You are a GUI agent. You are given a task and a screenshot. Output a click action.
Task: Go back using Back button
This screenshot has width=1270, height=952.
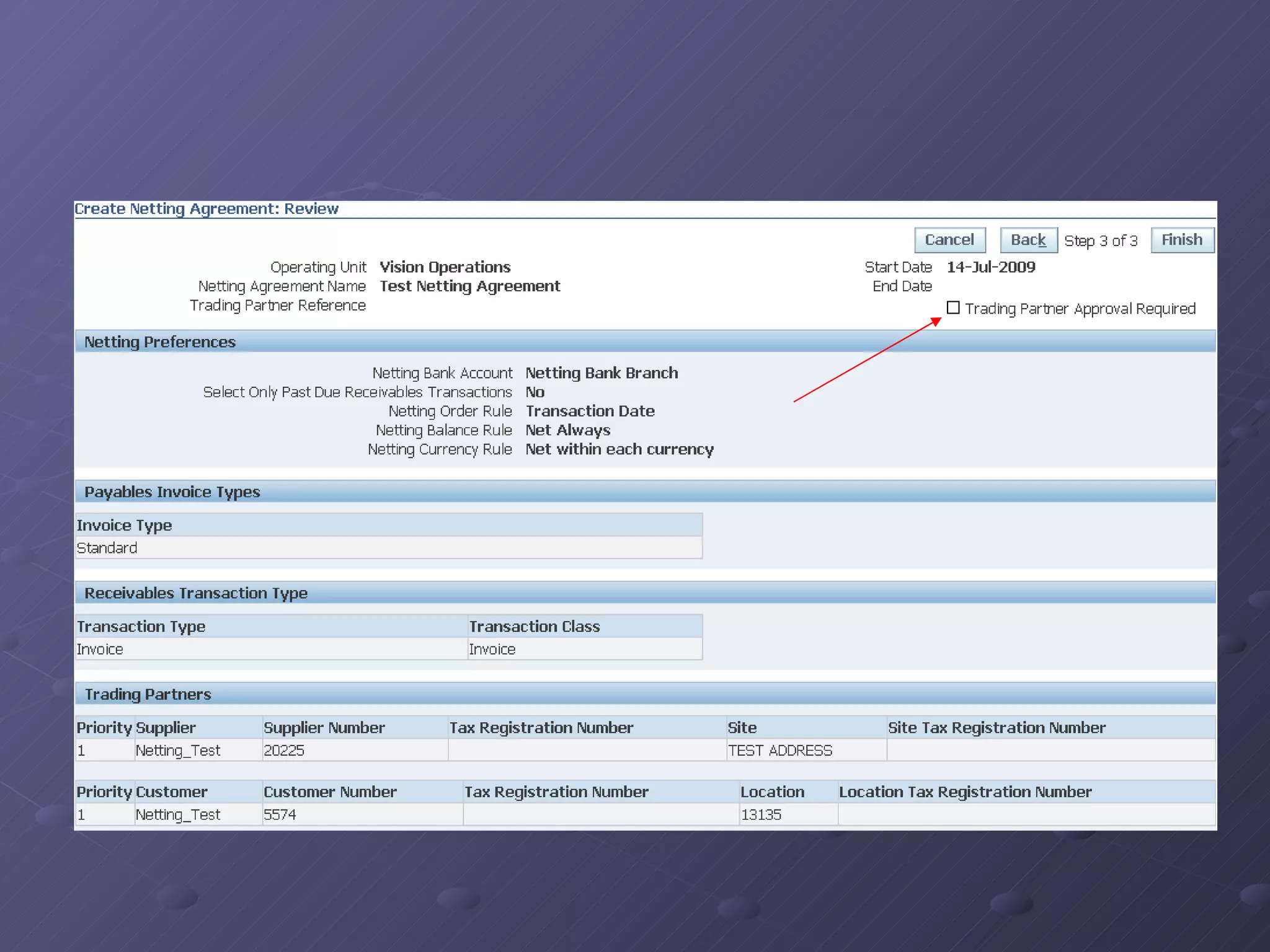click(1028, 240)
